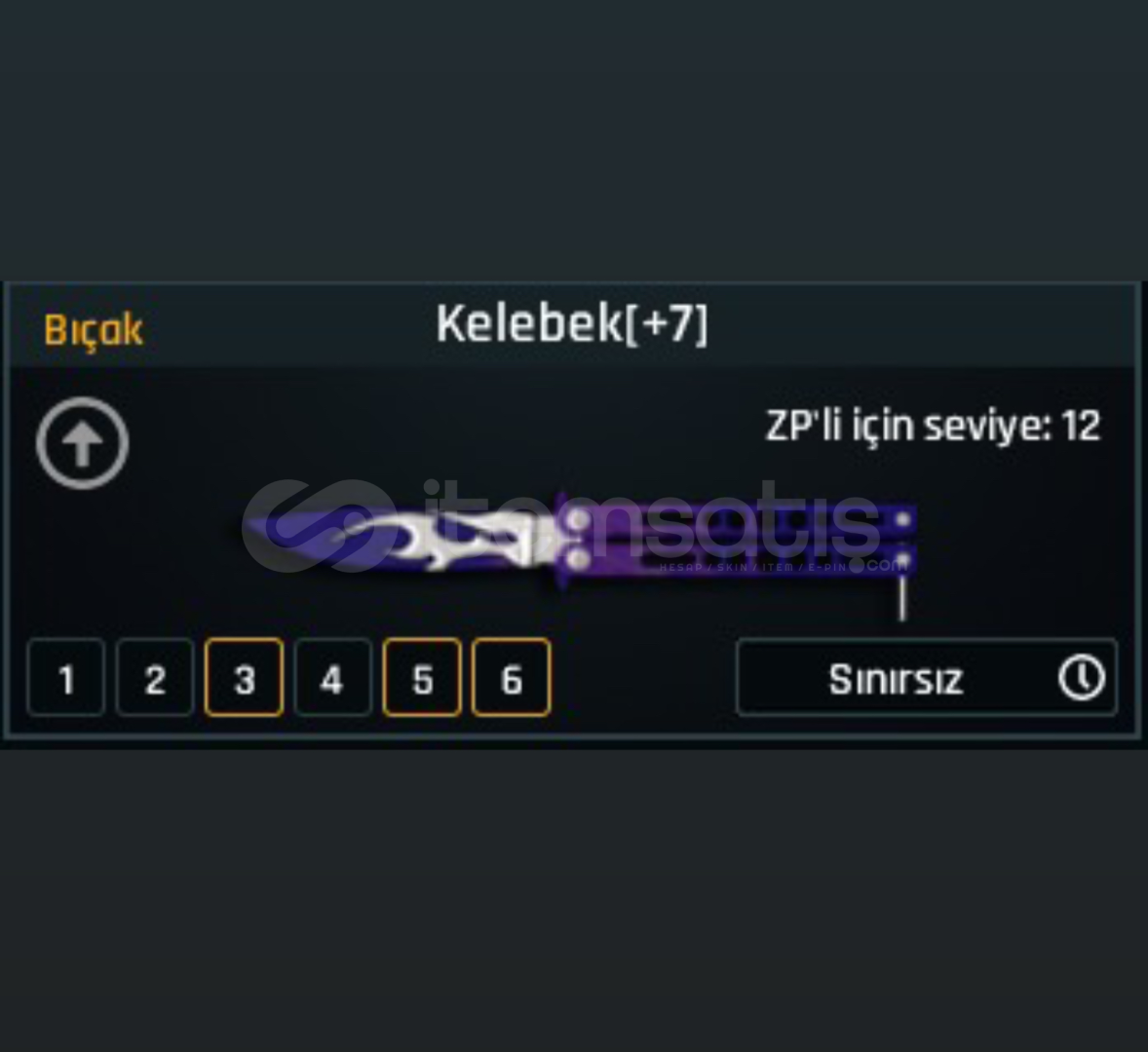Toggle highlighted slot 3

point(244,677)
